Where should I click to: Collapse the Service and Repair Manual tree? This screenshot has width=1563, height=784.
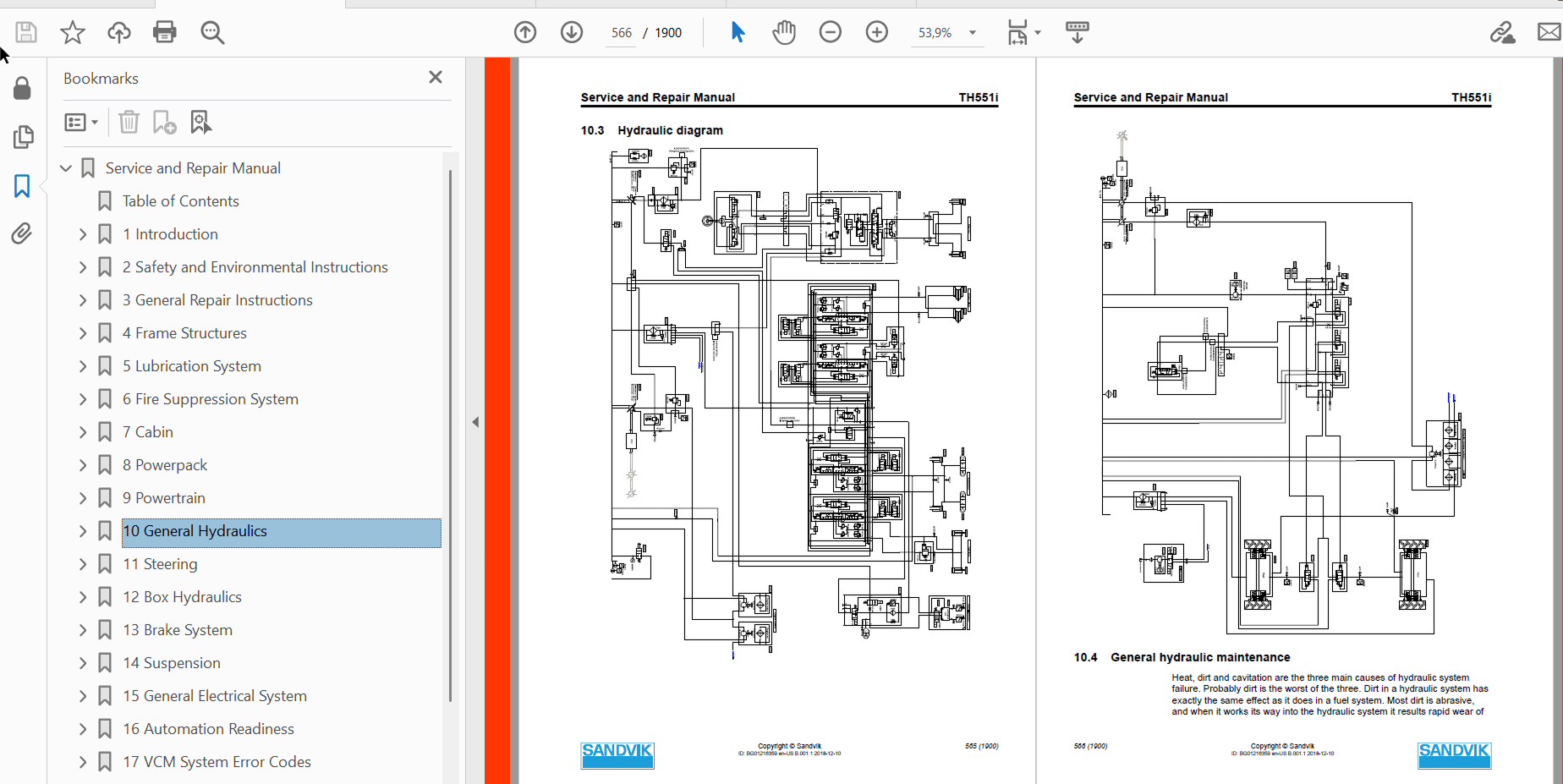coord(66,168)
